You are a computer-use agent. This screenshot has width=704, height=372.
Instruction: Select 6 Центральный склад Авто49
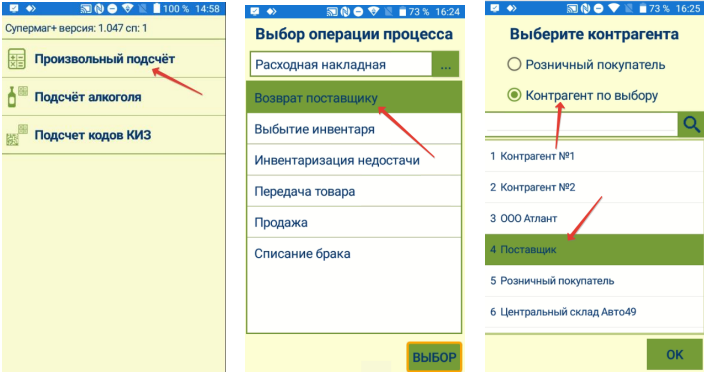[594, 312]
